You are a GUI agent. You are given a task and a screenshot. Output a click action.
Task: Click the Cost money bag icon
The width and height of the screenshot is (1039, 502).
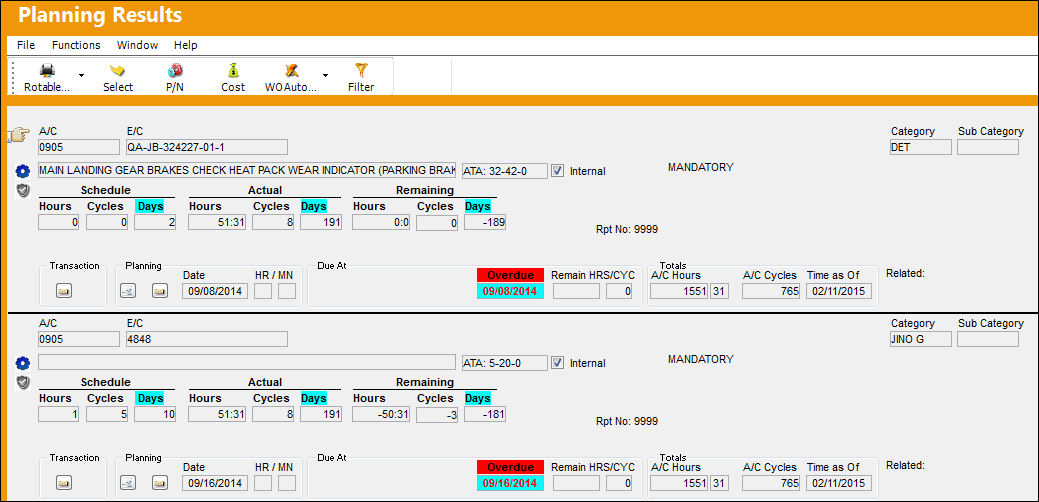click(x=233, y=70)
